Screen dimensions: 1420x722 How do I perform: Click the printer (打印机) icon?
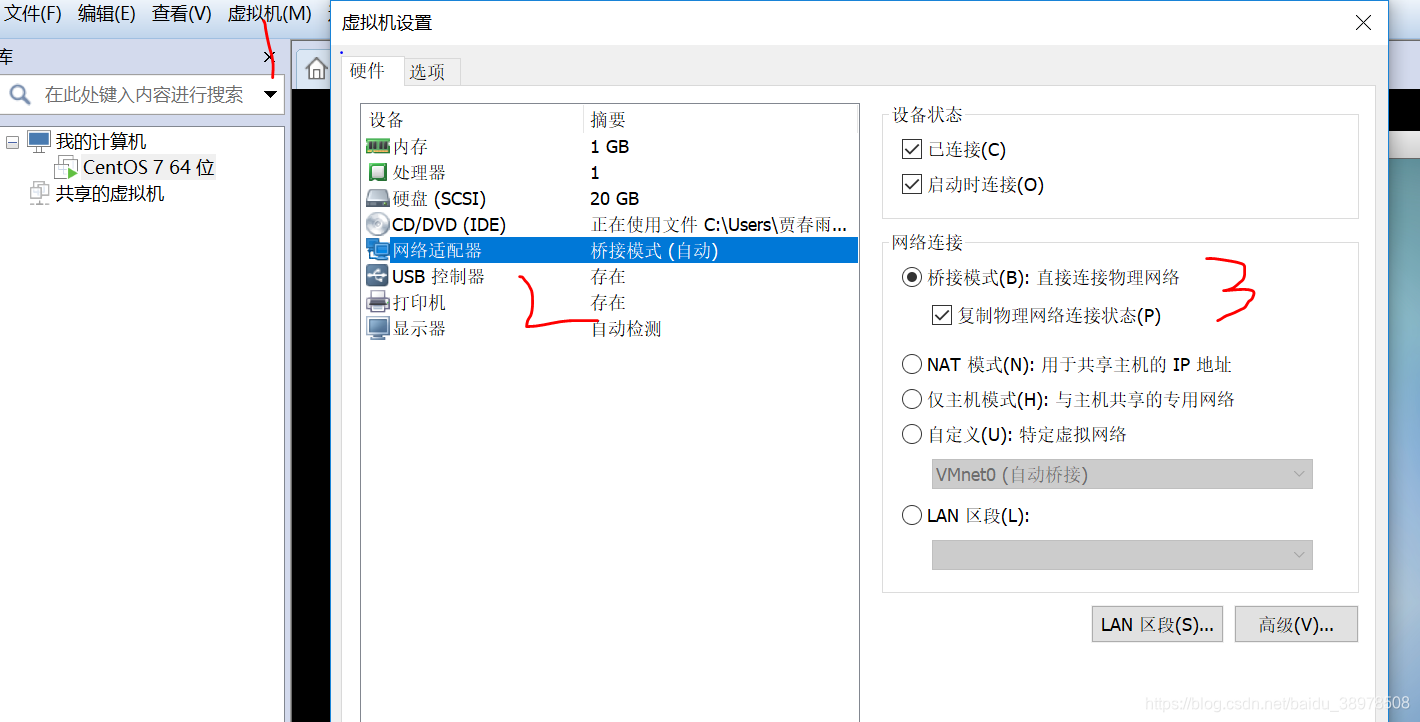(x=378, y=303)
